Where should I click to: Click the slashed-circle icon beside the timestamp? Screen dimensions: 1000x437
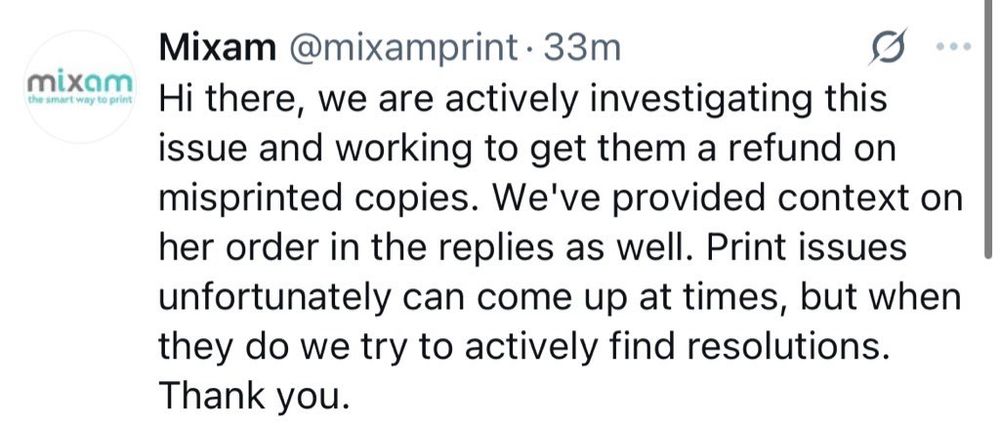(887, 47)
